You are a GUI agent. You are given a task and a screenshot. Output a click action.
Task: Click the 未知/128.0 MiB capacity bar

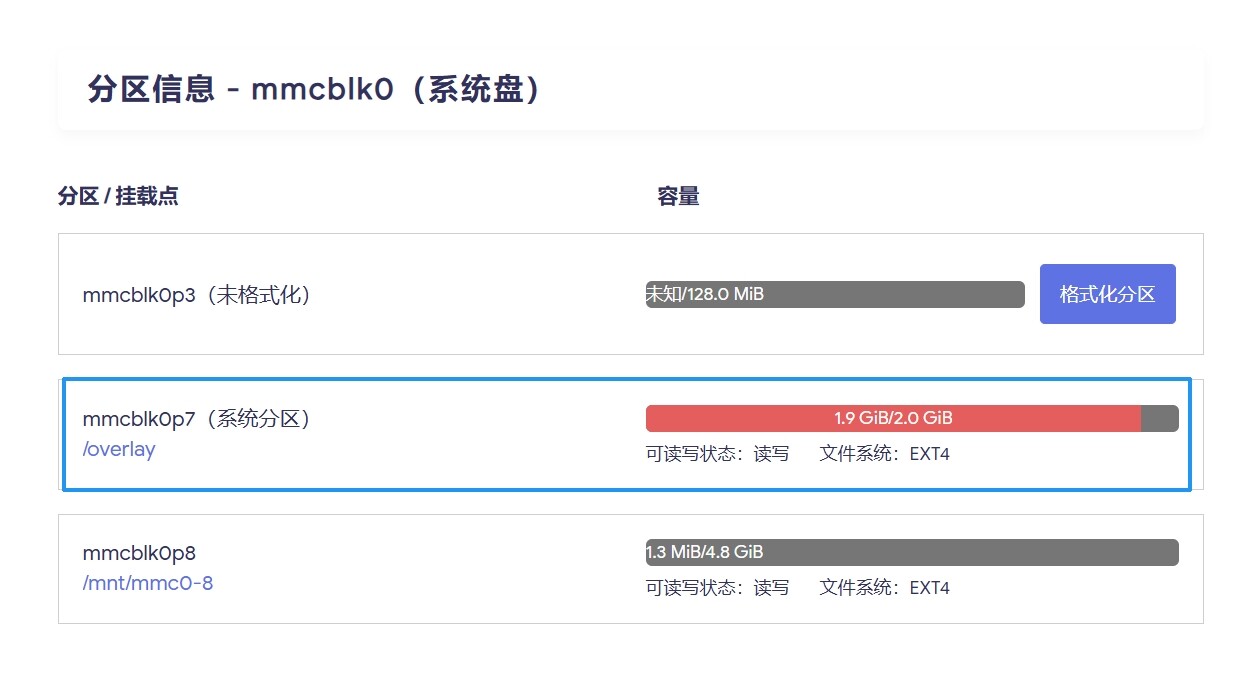(835, 294)
